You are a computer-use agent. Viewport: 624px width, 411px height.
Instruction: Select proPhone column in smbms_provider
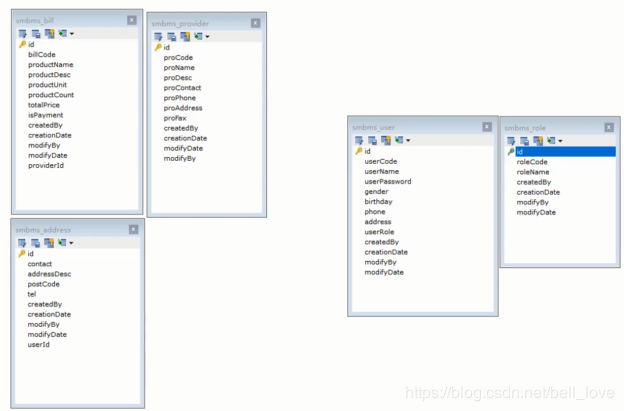click(x=179, y=98)
